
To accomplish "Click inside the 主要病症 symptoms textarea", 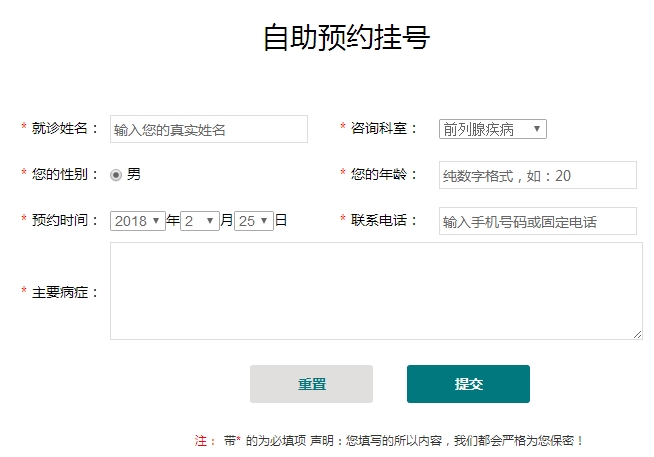I will pos(376,291).
